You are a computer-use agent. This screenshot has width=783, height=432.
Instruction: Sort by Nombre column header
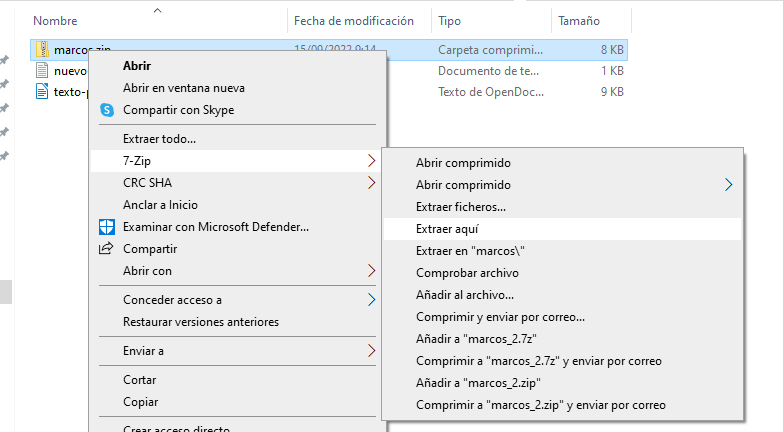coord(56,21)
